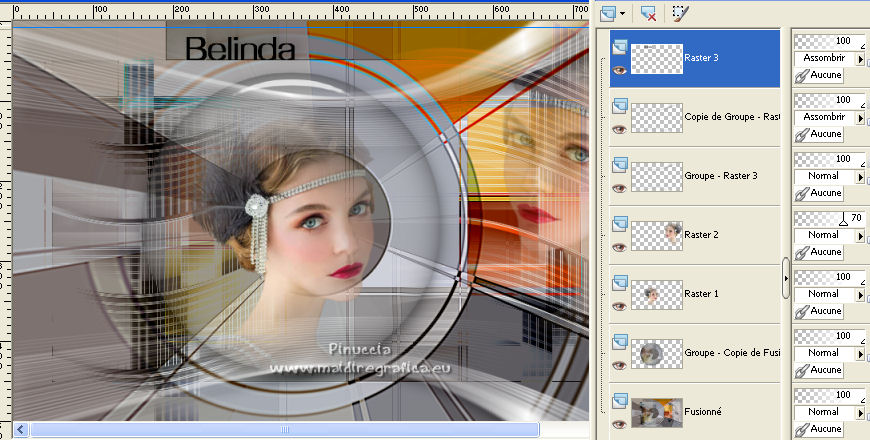Image resolution: width=870 pixels, height=440 pixels.
Task: Toggle visibility of Groupe - Copie de Fusi layer
Action: (619, 365)
